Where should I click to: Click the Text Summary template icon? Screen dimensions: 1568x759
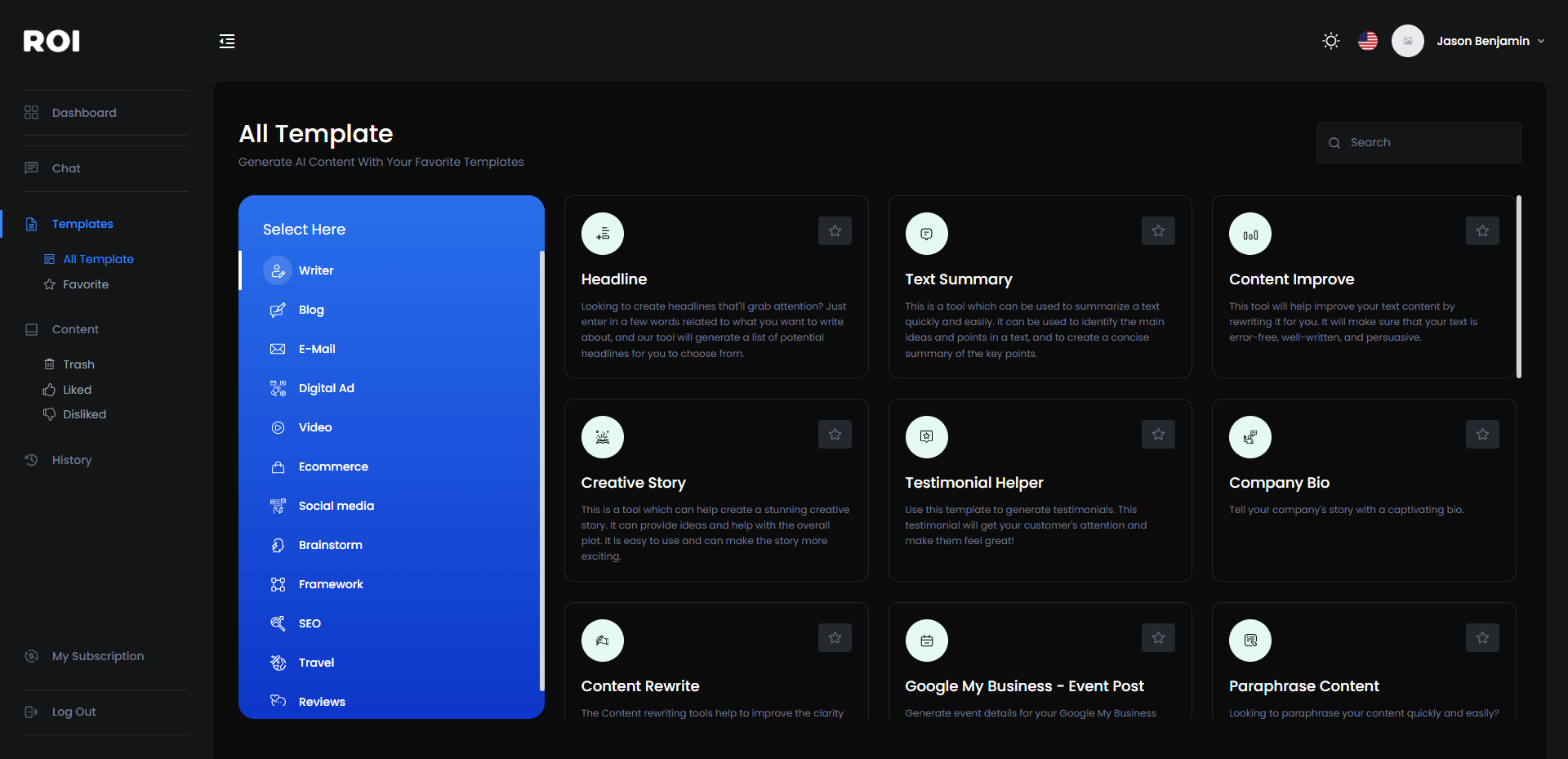tap(926, 234)
